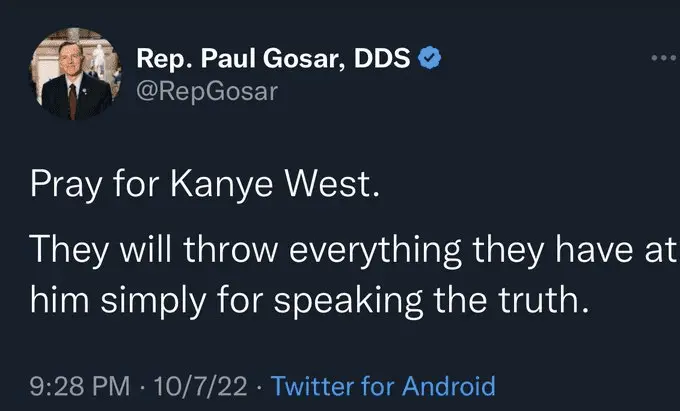Click the Twitter for Android source link
680x411 pixels.
383,385
